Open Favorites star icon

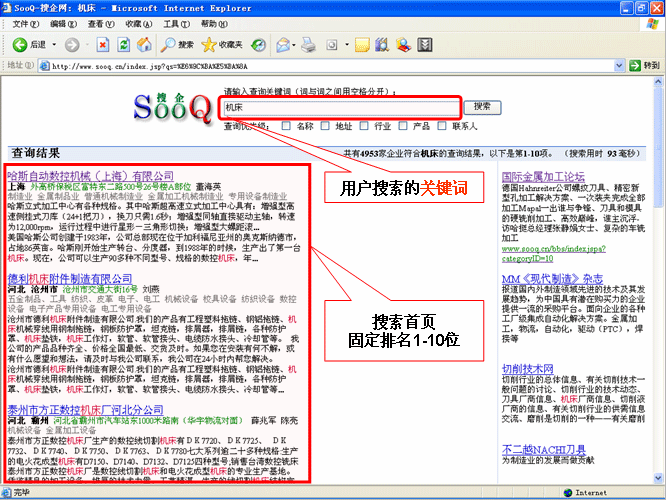click(x=209, y=45)
